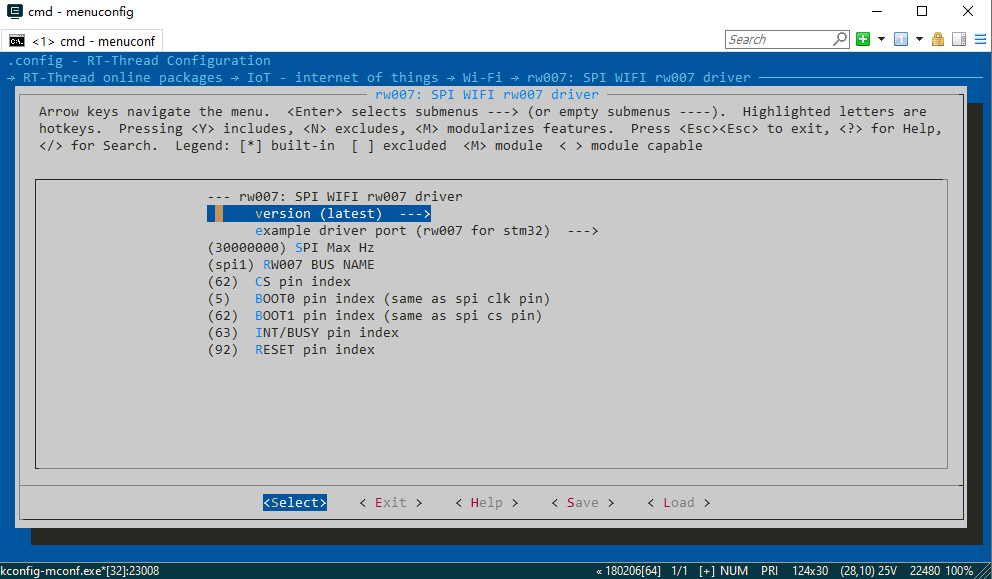Click the scroll panel layout icon
Screen dimensions: 992x579
958,40
